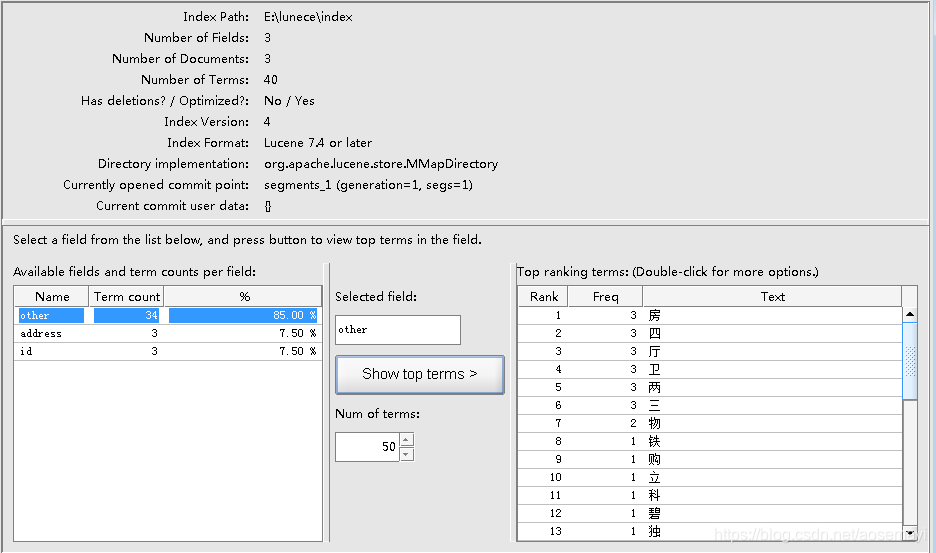This screenshot has height=553, width=936.
Task: Select rank 6 term row 三
Action: pyautogui.click(x=709, y=405)
